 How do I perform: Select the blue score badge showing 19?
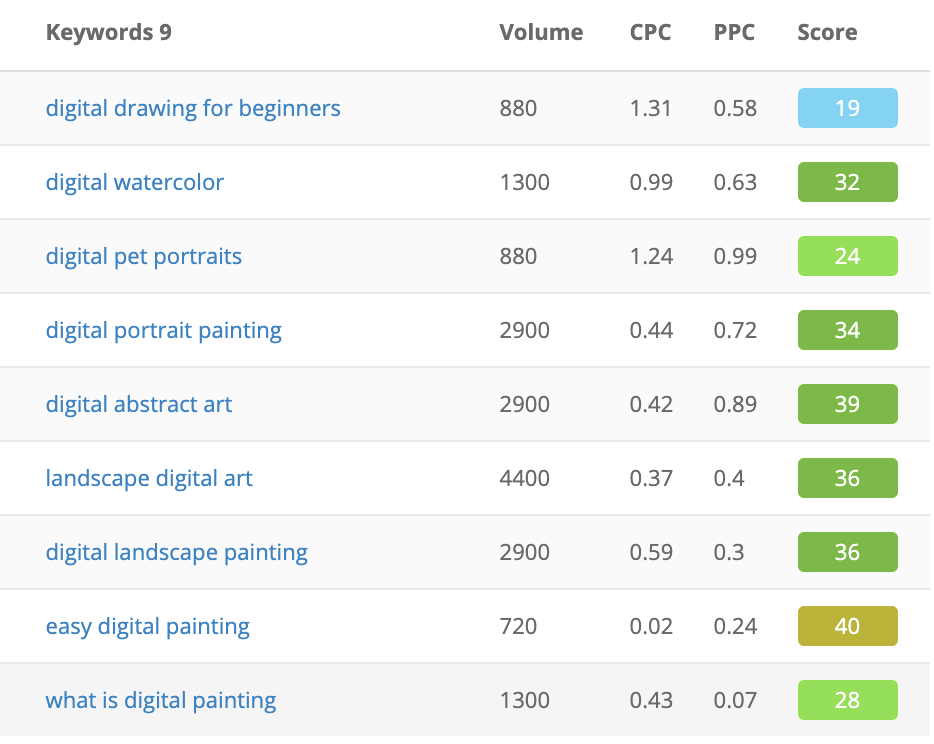coord(847,108)
